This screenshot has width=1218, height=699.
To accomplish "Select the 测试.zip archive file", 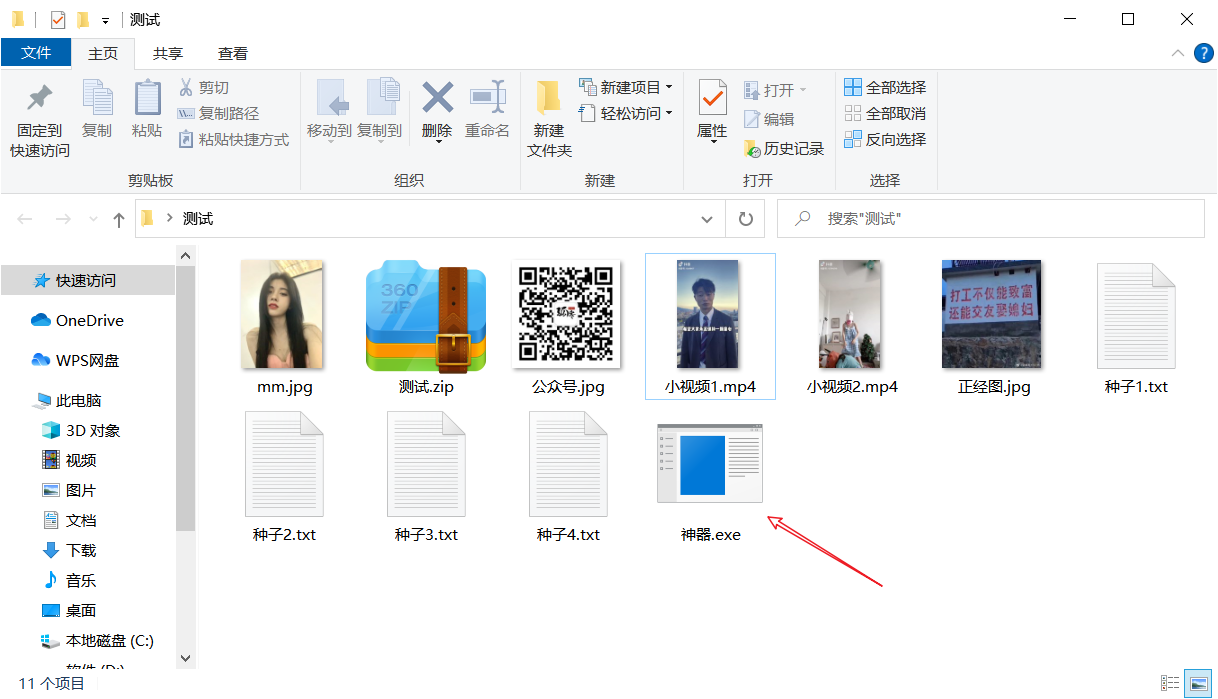I will pyautogui.click(x=426, y=315).
